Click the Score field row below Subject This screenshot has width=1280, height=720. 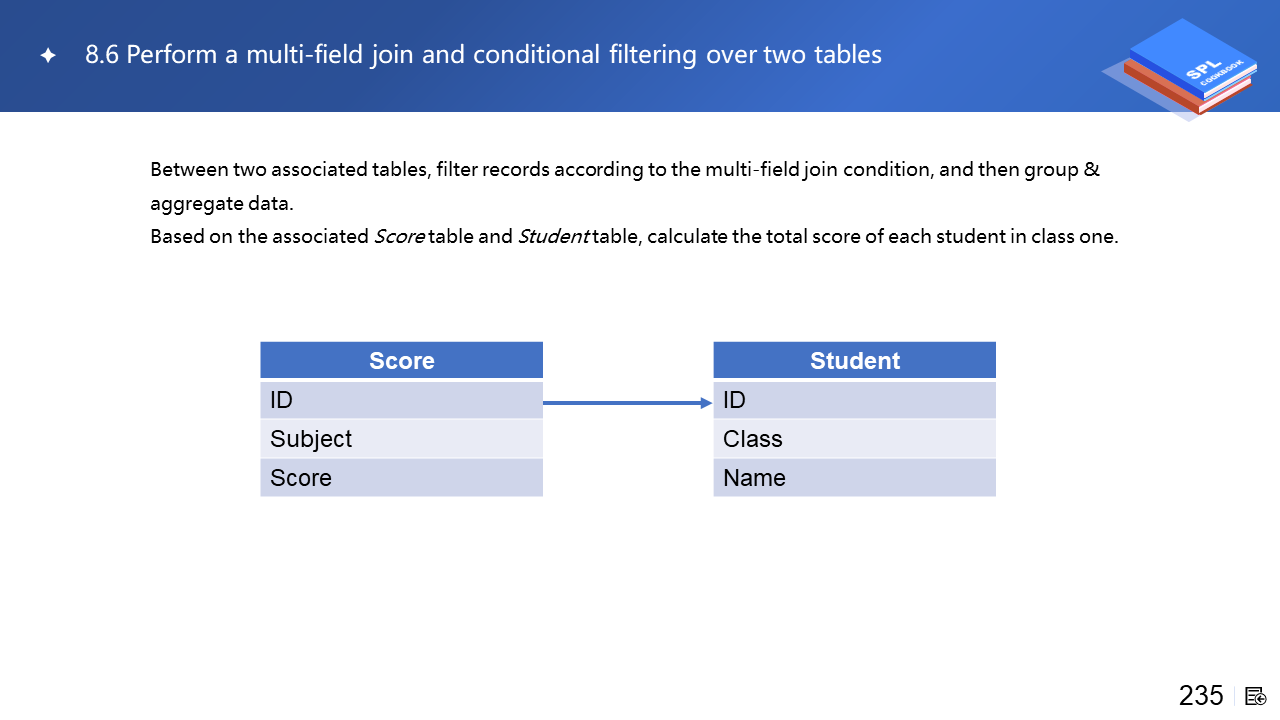click(401, 478)
